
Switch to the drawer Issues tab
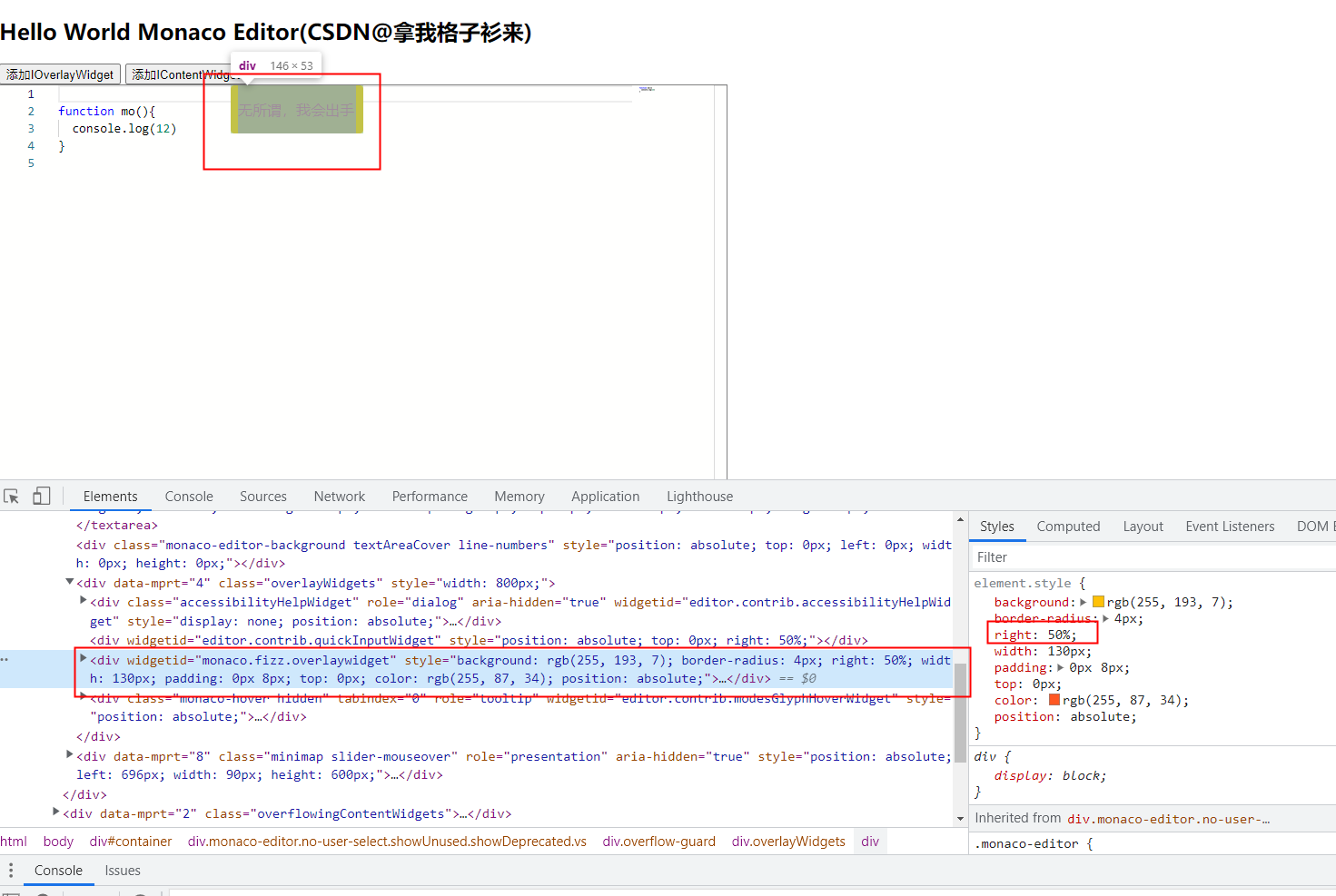click(123, 871)
